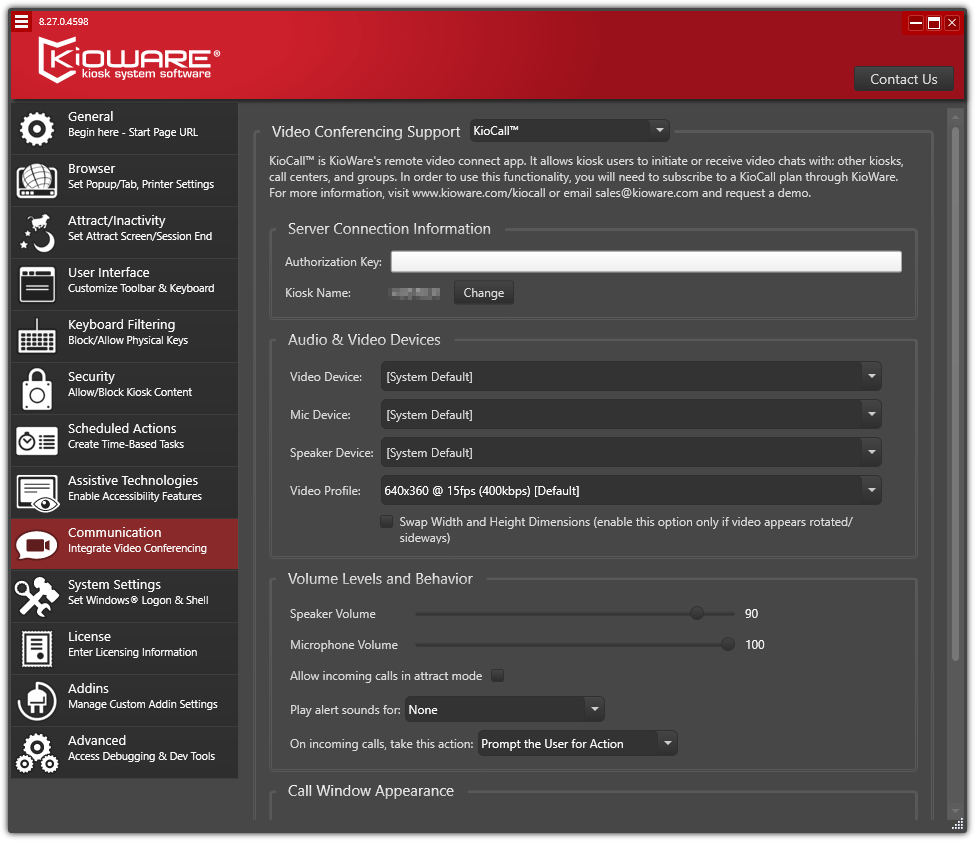Viewport: 975px width, 841px height.
Task: Click the vertical scrollbar thumb
Action: point(955,393)
